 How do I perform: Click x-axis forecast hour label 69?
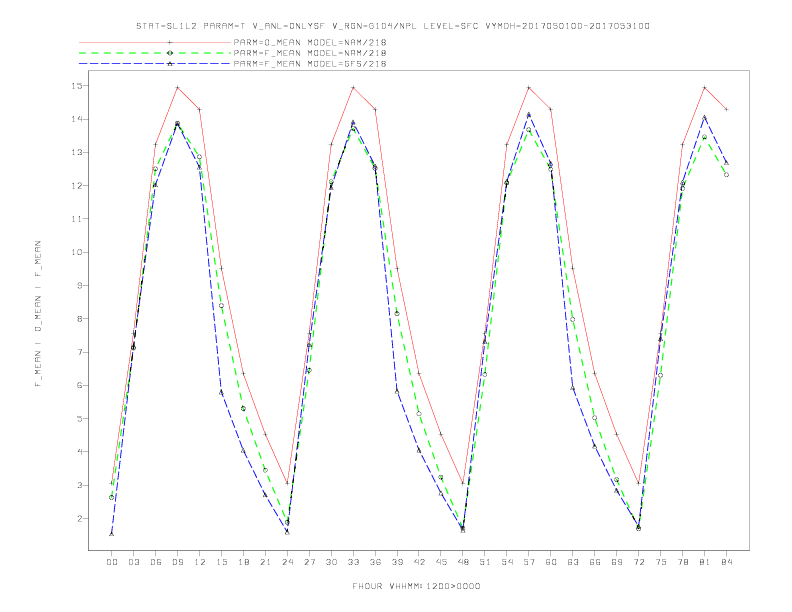coord(617,562)
